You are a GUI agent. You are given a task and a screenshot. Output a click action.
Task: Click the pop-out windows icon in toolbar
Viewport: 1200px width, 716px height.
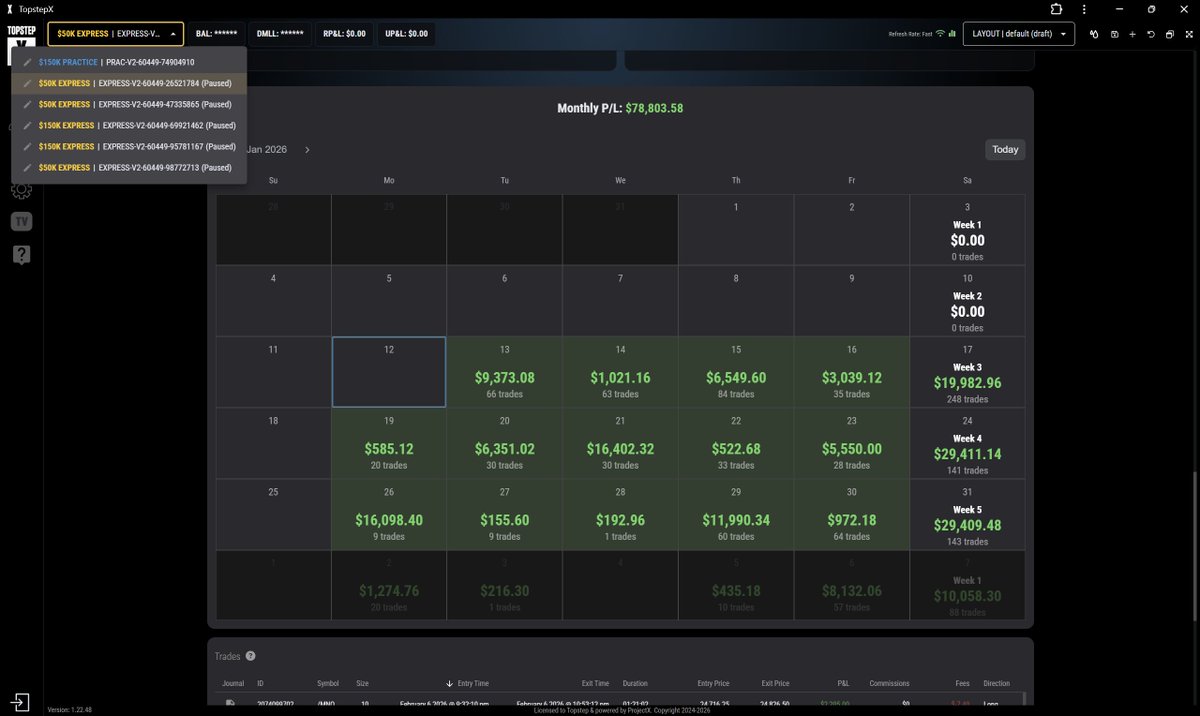pos(1169,34)
